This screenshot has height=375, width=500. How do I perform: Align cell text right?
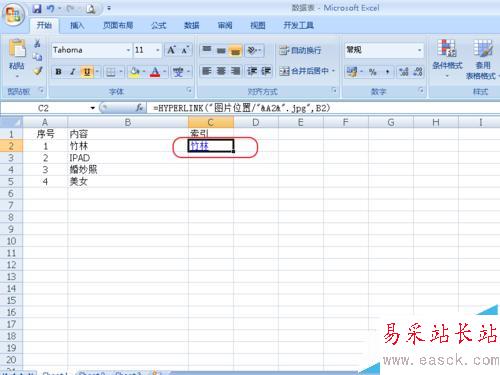point(235,71)
